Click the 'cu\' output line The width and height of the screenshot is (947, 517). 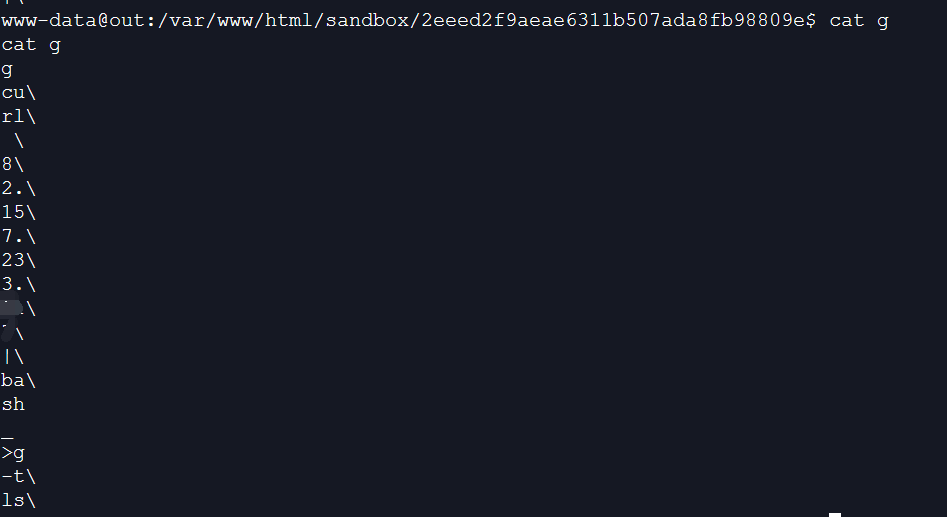(x=19, y=93)
